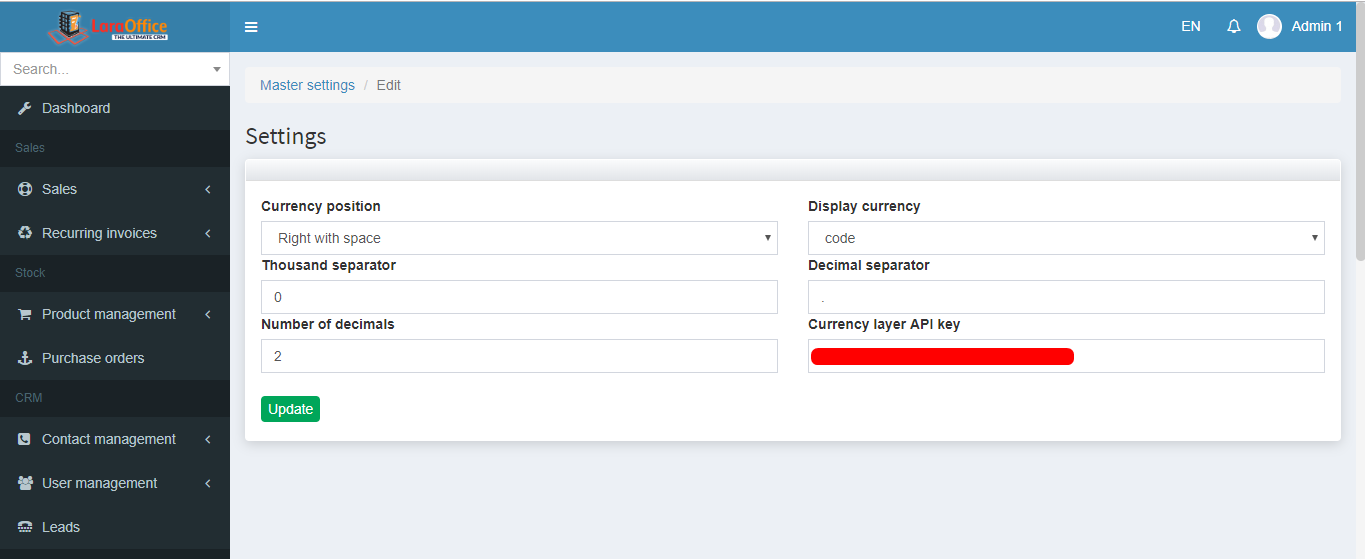This screenshot has width=1365, height=559.
Task: Click the Recurring invoices recycle icon
Action: (25, 233)
